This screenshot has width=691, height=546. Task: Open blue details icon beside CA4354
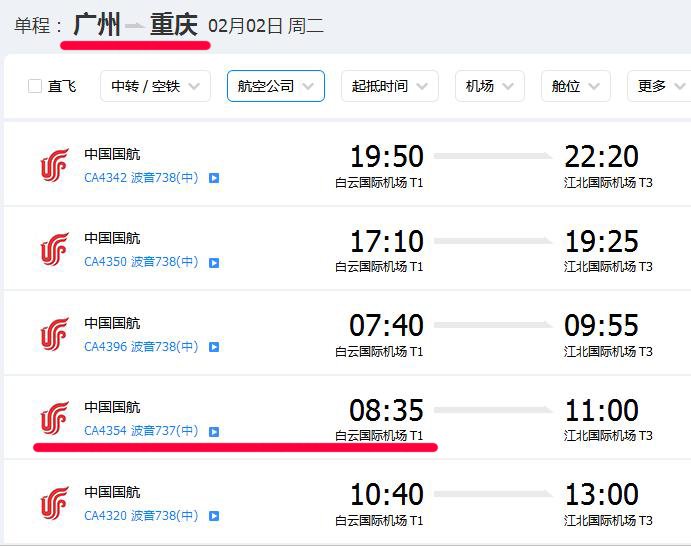[214, 431]
